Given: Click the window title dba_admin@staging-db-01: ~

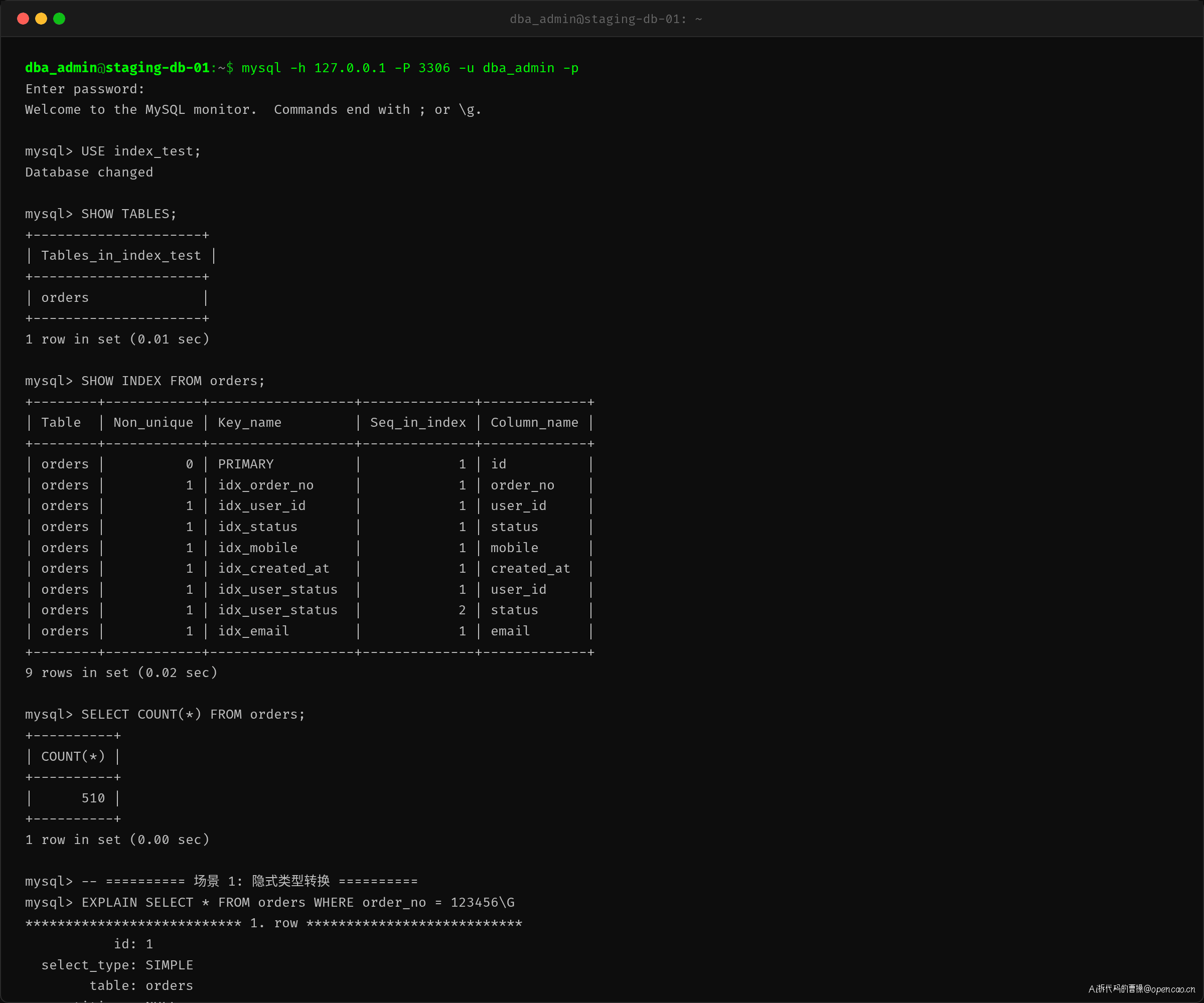Looking at the screenshot, I should [606, 19].
